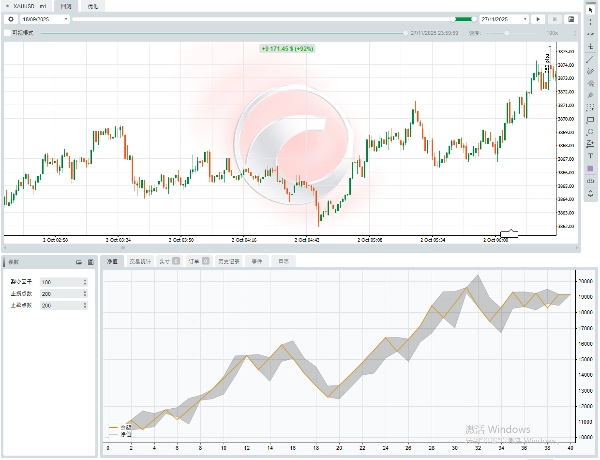The width and height of the screenshot is (600, 460).
Task: Select the cursor pointer tool
Action: click(591, 8)
